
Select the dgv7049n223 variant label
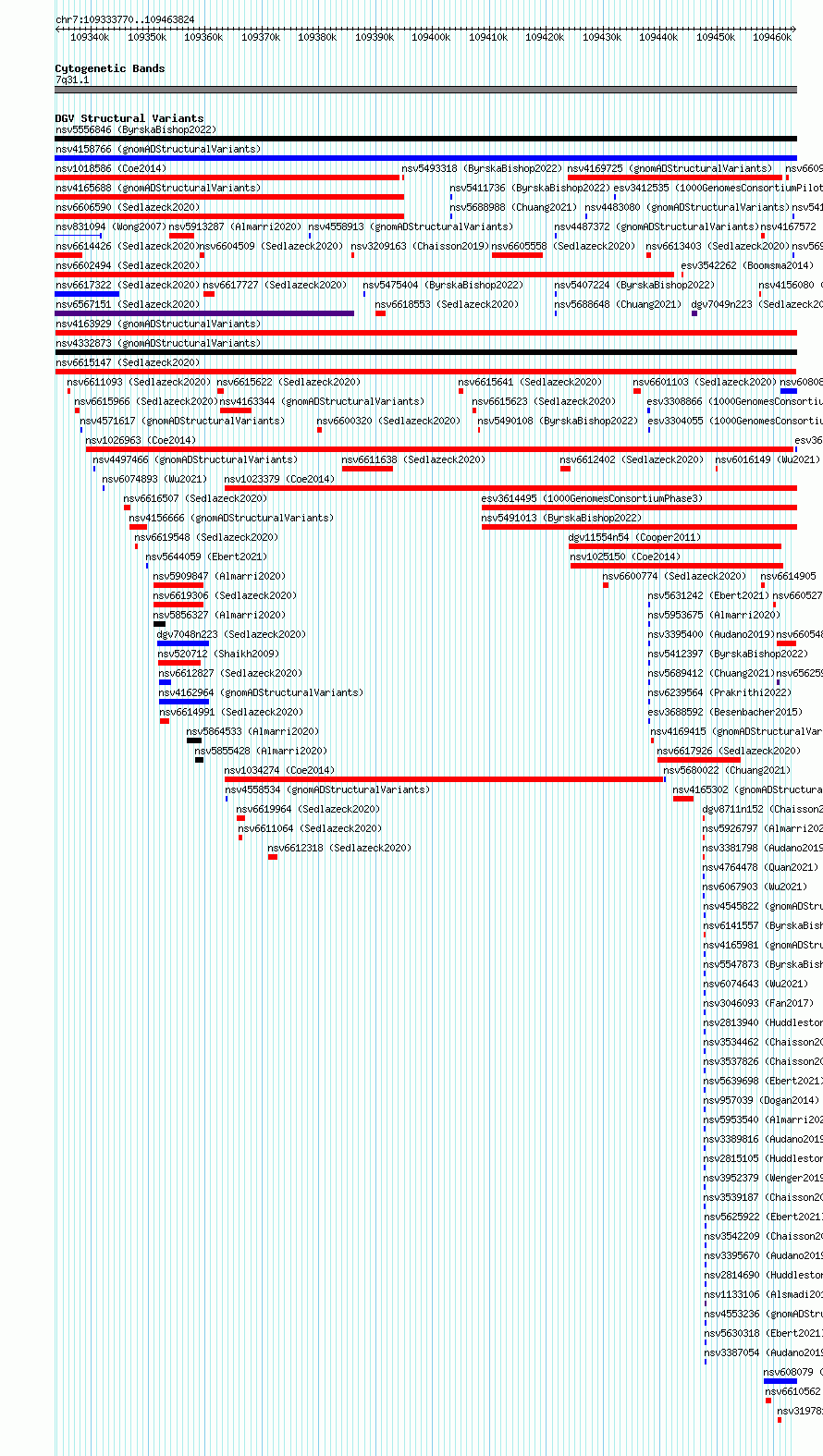[756, 304]
